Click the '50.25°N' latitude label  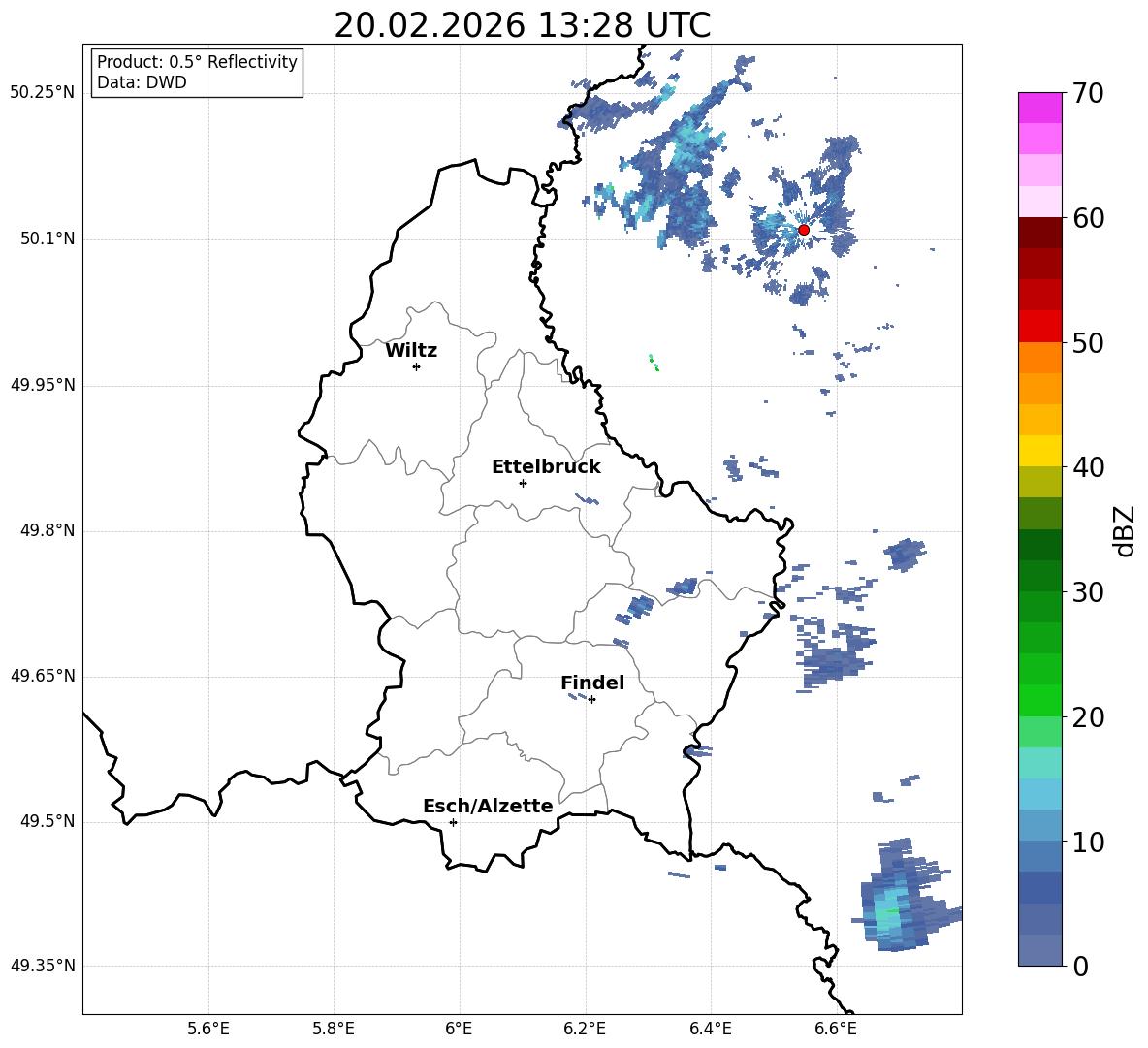pos(43,93)
